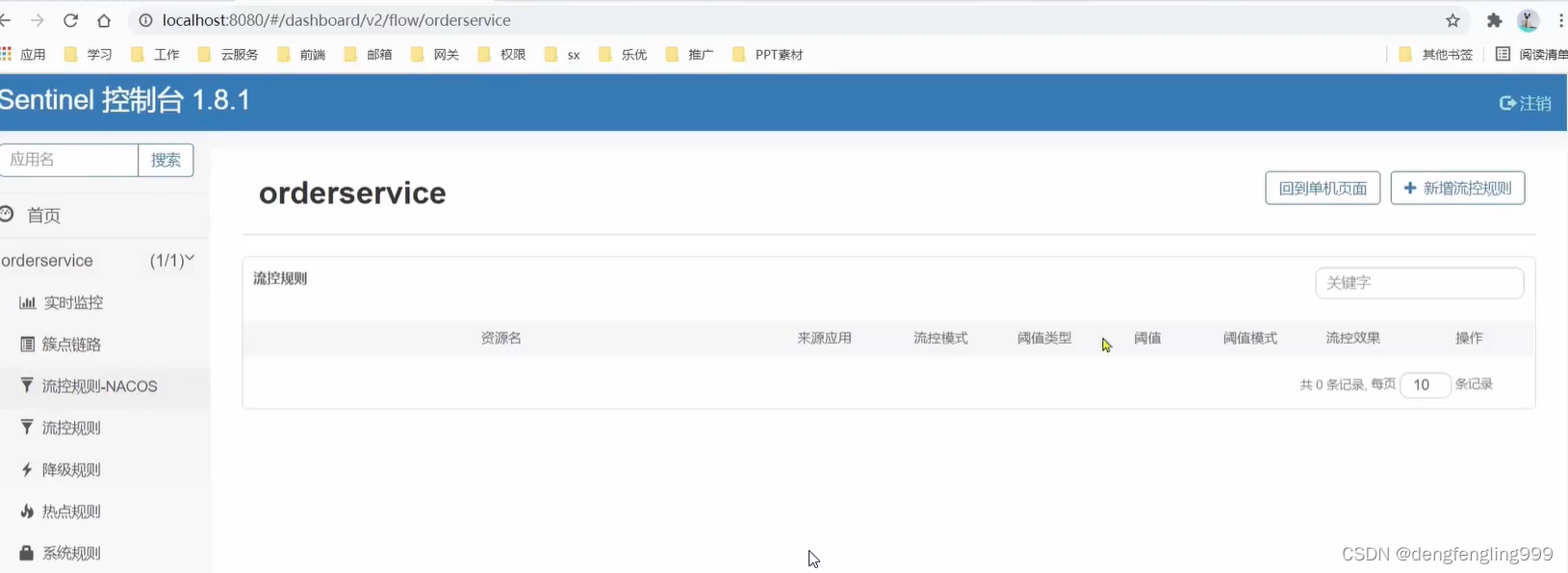Open the 降级规则 lightning menu item
The height and width of the screenshot is (573, 1568).
[70, 470]
